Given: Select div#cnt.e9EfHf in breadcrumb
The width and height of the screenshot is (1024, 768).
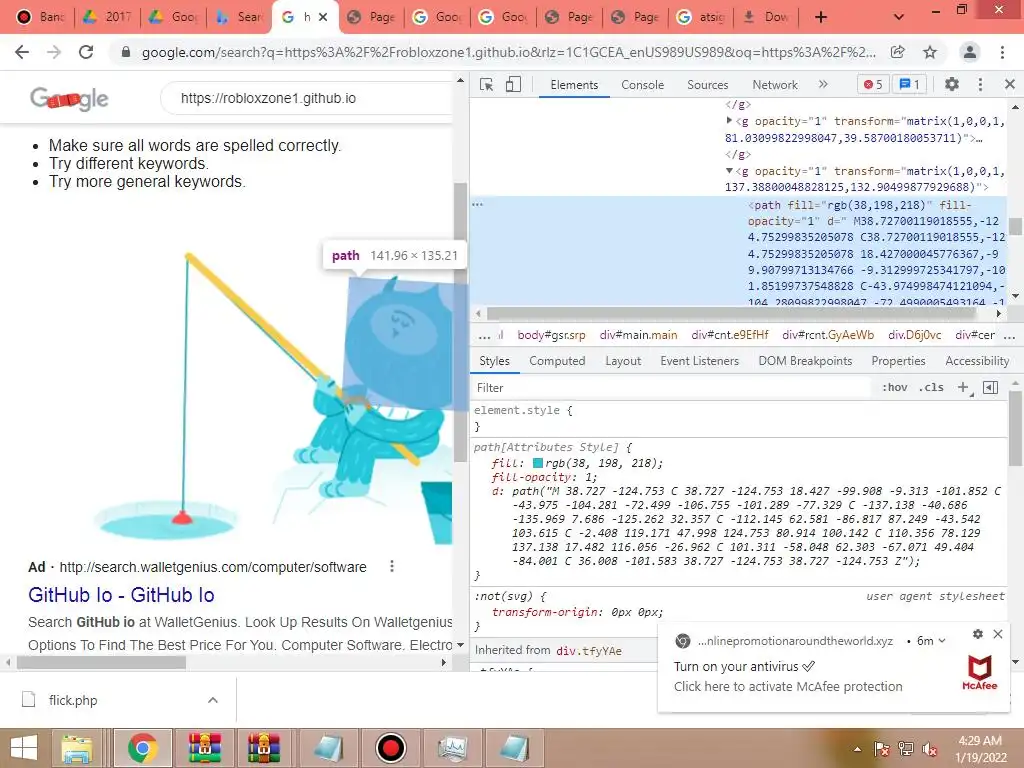Looking at the screenshot, I should pos(729,335).
